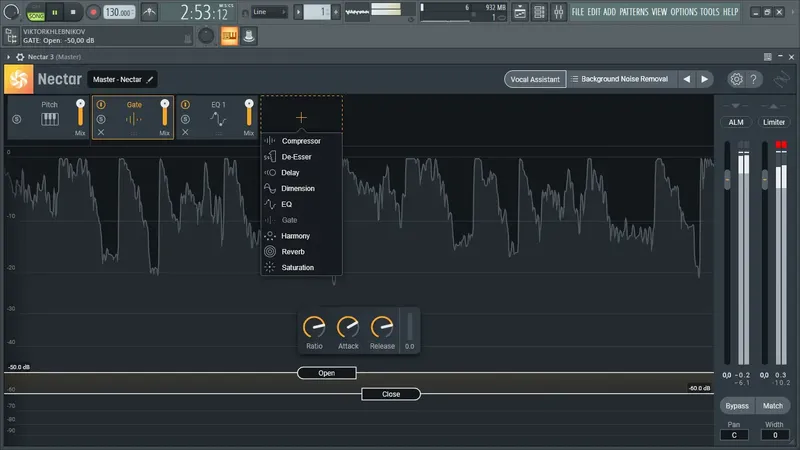The height and width of the screenshot is (450, 800).
Task: Solo the Gate module
Action: point(101,119)
